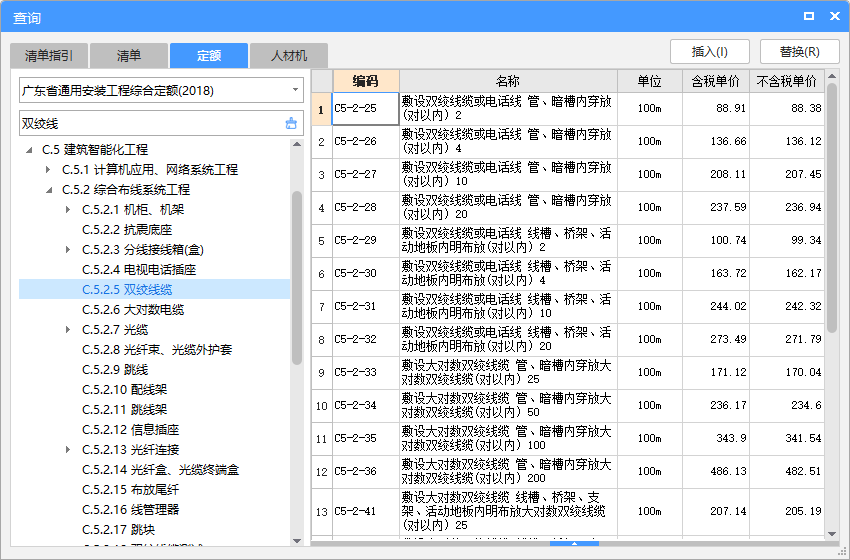Select code cell C5-2-35
850x560 pixels.
point(366,439)
